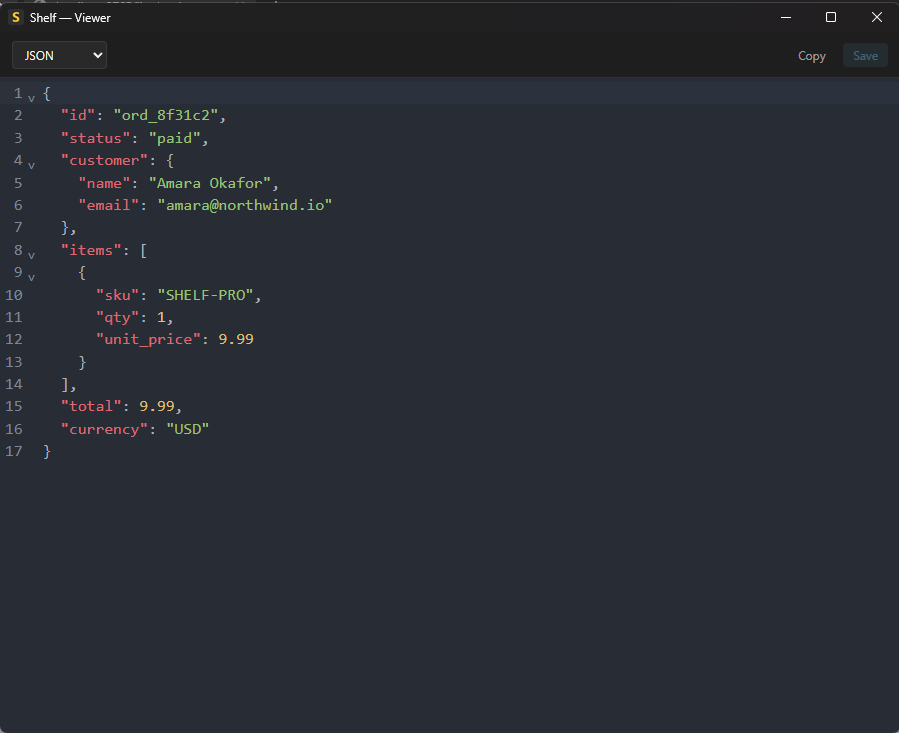The height and width of the screenshot is (733, 899).
Task: Click the unit_price value 9.99 on line 12
Action: pyautogui.click(x=236, y=340)
